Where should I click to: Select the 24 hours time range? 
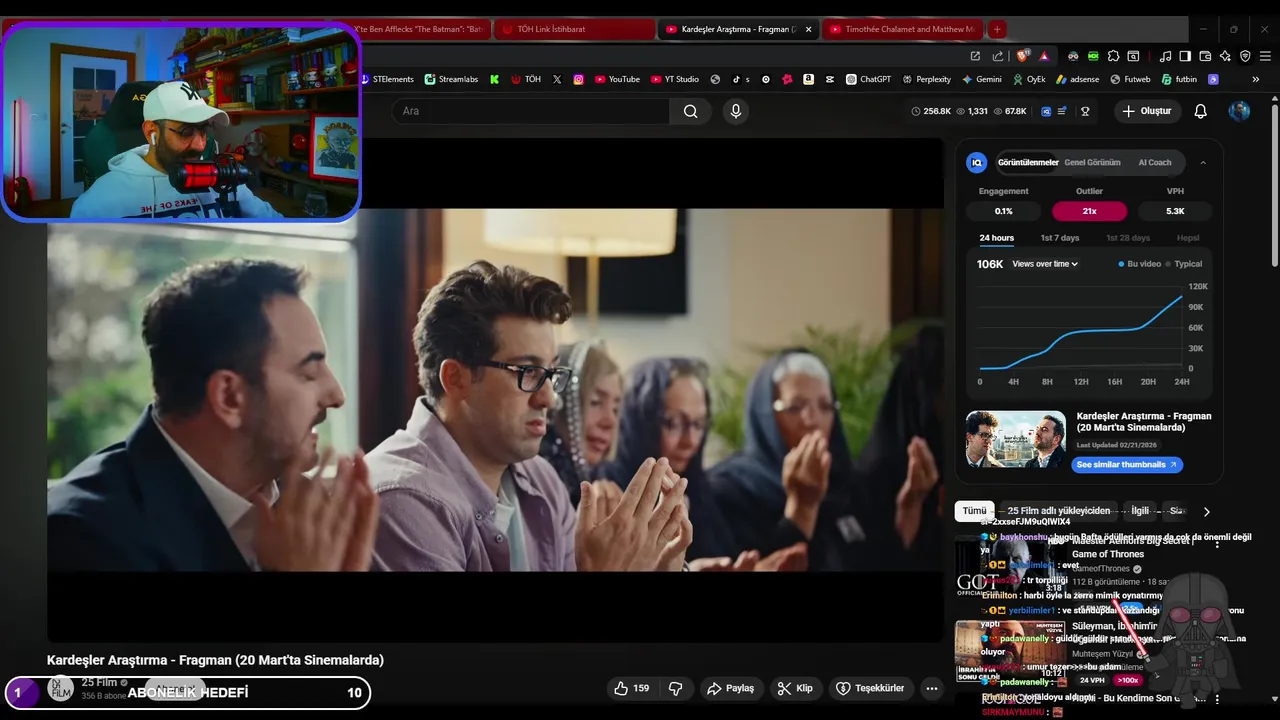click(x=996, y=238)
